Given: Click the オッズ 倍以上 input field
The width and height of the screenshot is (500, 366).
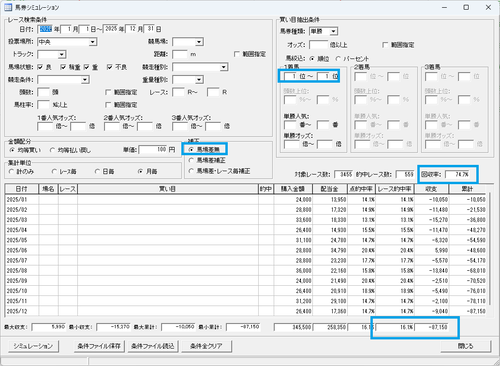Looking at the screenshot, I should pos(319,45).
